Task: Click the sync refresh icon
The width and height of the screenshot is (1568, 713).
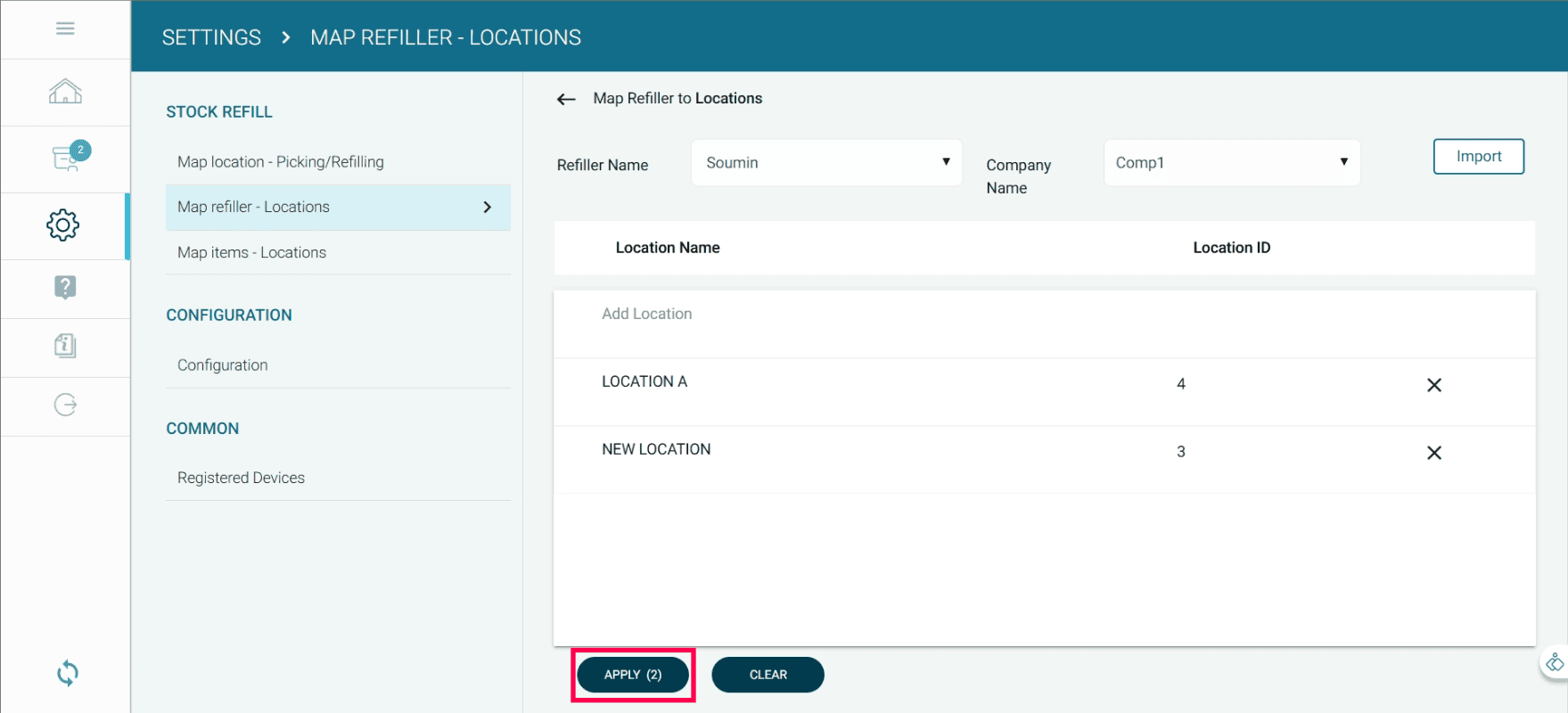Action: (x=68, y=673)
